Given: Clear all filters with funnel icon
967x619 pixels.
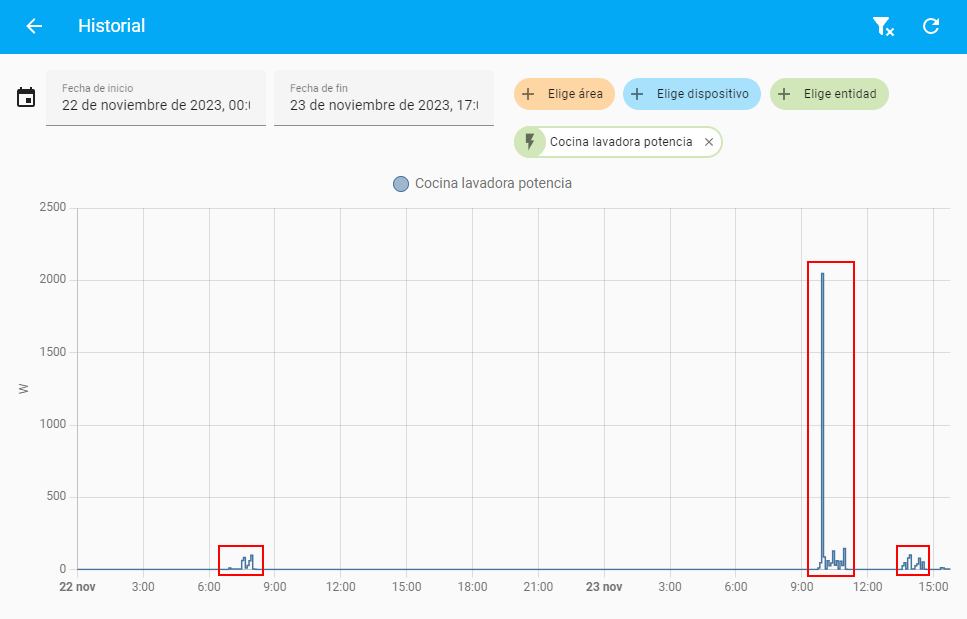Looking at the screenshot, I should coord(882,26).
